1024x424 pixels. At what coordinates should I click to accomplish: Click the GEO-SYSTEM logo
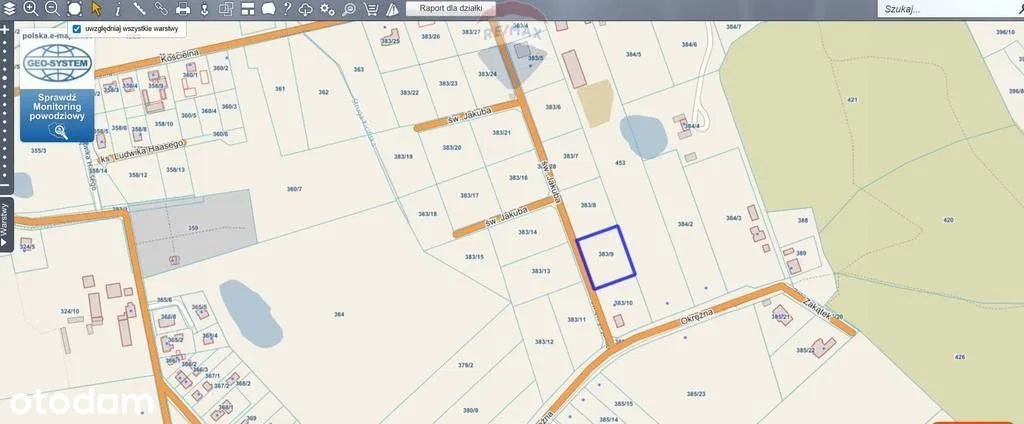click(58, 62)
